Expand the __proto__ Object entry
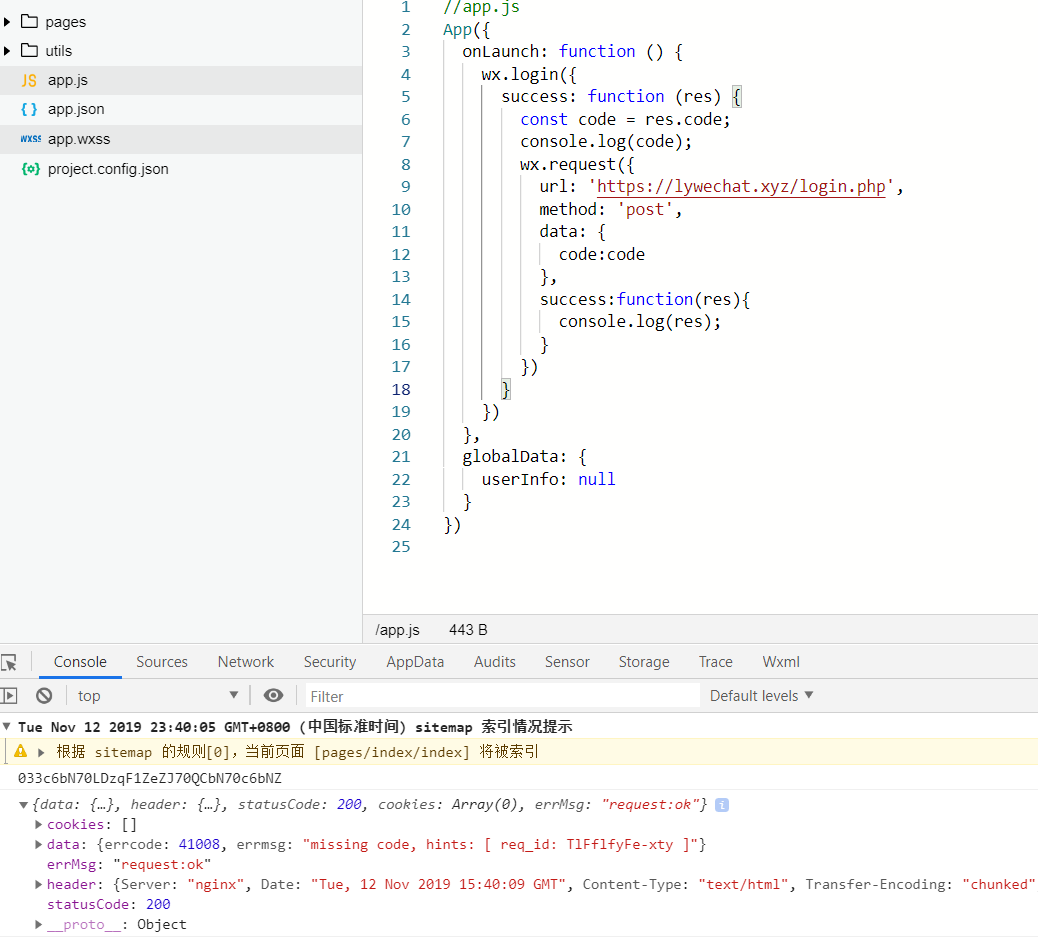The width and height of the screenshot is (1038, 939). point(38,924)
